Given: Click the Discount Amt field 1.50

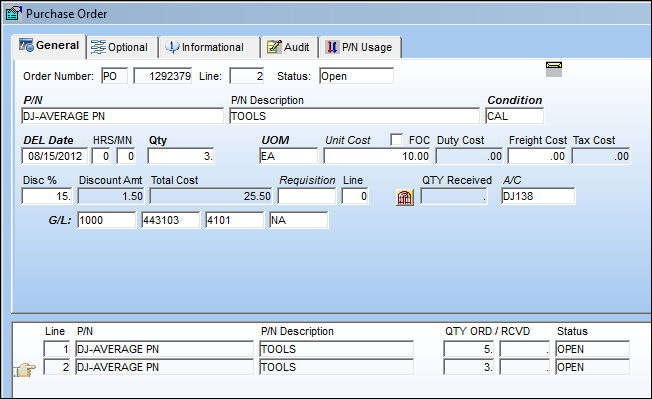Looking at the screenshot, I should [111, 196].
